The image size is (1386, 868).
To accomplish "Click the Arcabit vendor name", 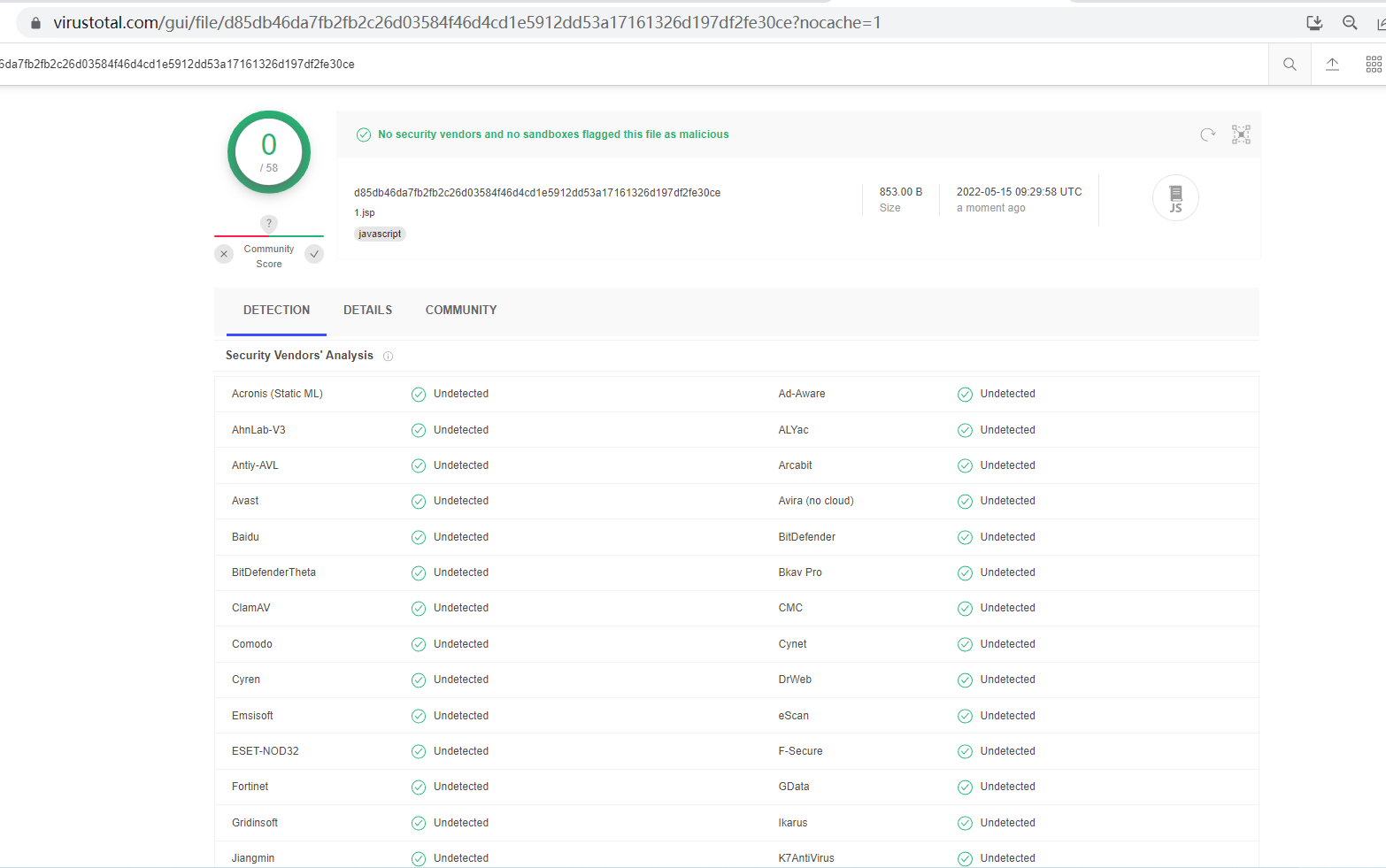I will pos(795,465).
